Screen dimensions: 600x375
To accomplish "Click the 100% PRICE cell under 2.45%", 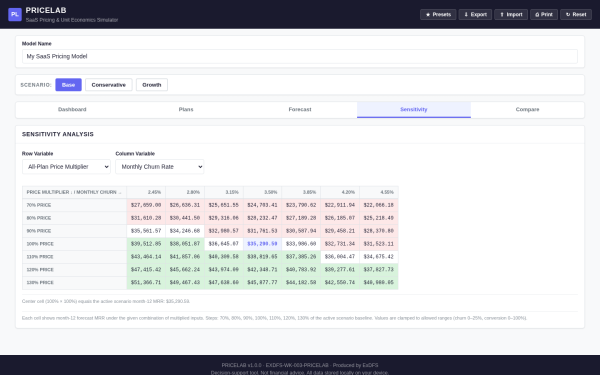I will (146, 244).
